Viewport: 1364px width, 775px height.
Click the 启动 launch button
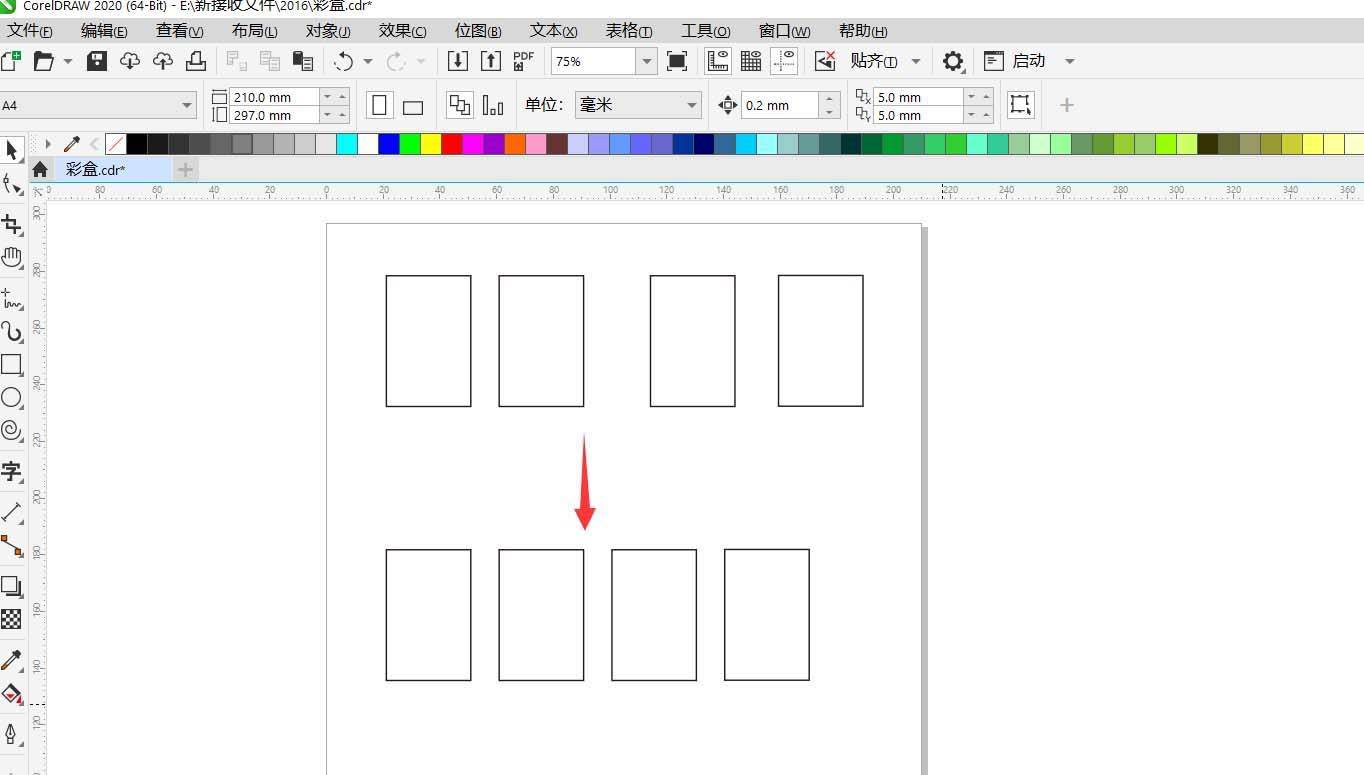tap(1028, 61)
